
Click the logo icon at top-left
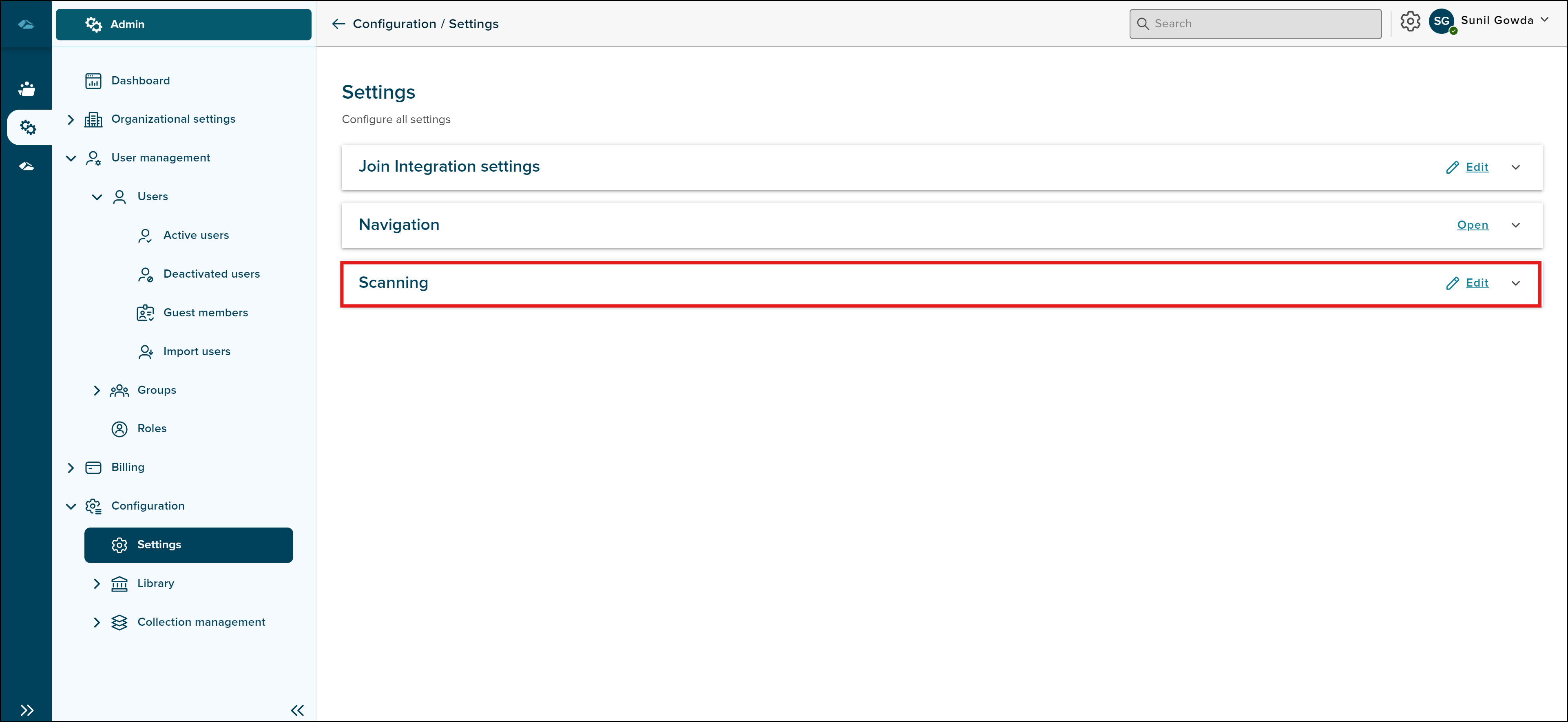point(26,24)
